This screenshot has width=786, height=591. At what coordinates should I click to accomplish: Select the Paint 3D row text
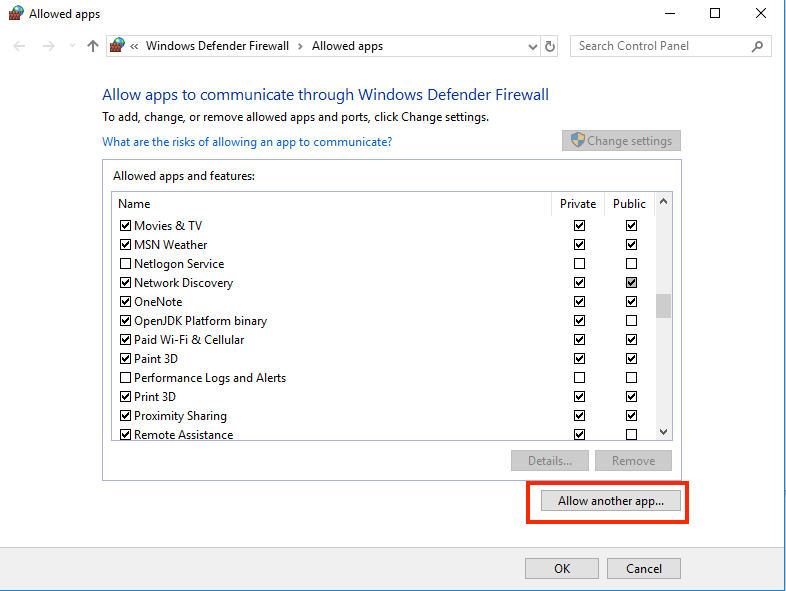pyautogui.click(x=156, y=359)
